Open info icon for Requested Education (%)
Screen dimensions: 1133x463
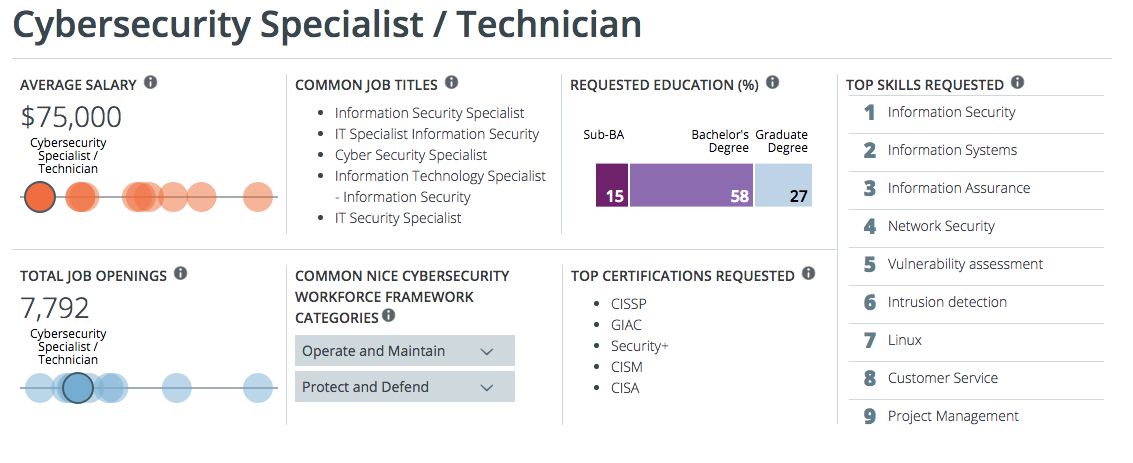[772, 83]
